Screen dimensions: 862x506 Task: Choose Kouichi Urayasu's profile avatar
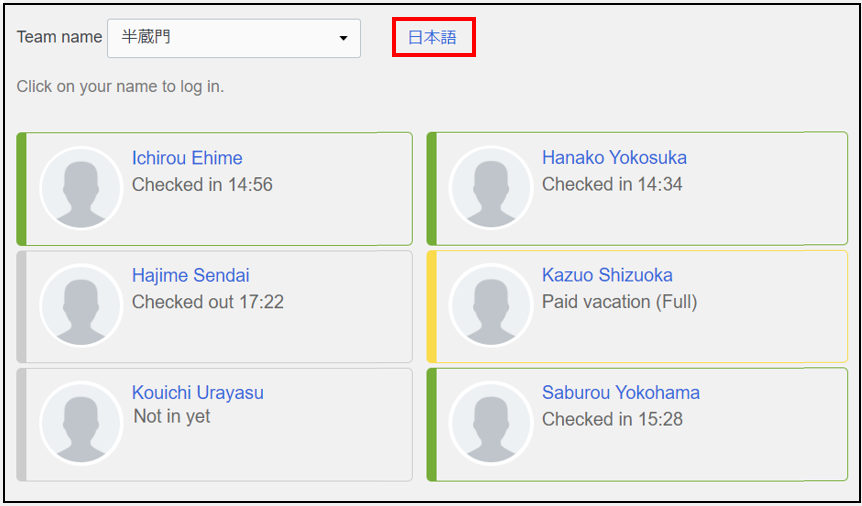(81, 423)
